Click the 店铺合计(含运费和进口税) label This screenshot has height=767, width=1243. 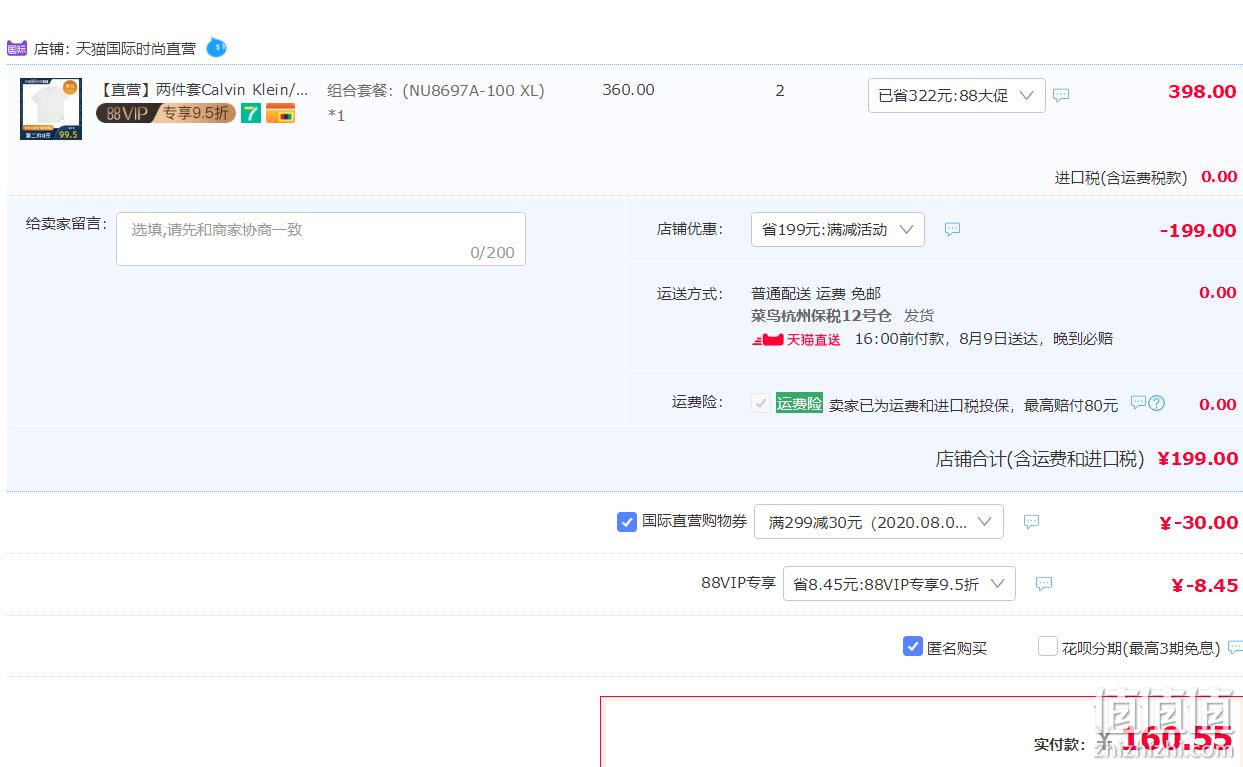[x=1040, y=458]
